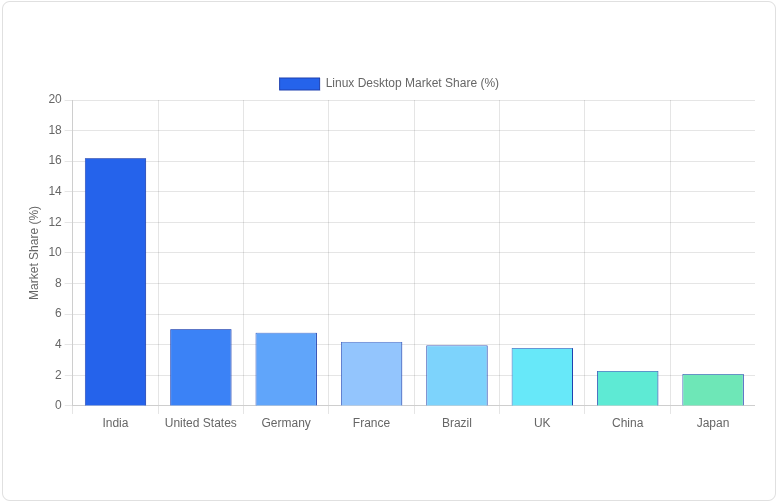
Task: Click the Japan axis label
Action: (x=713, y=423)
